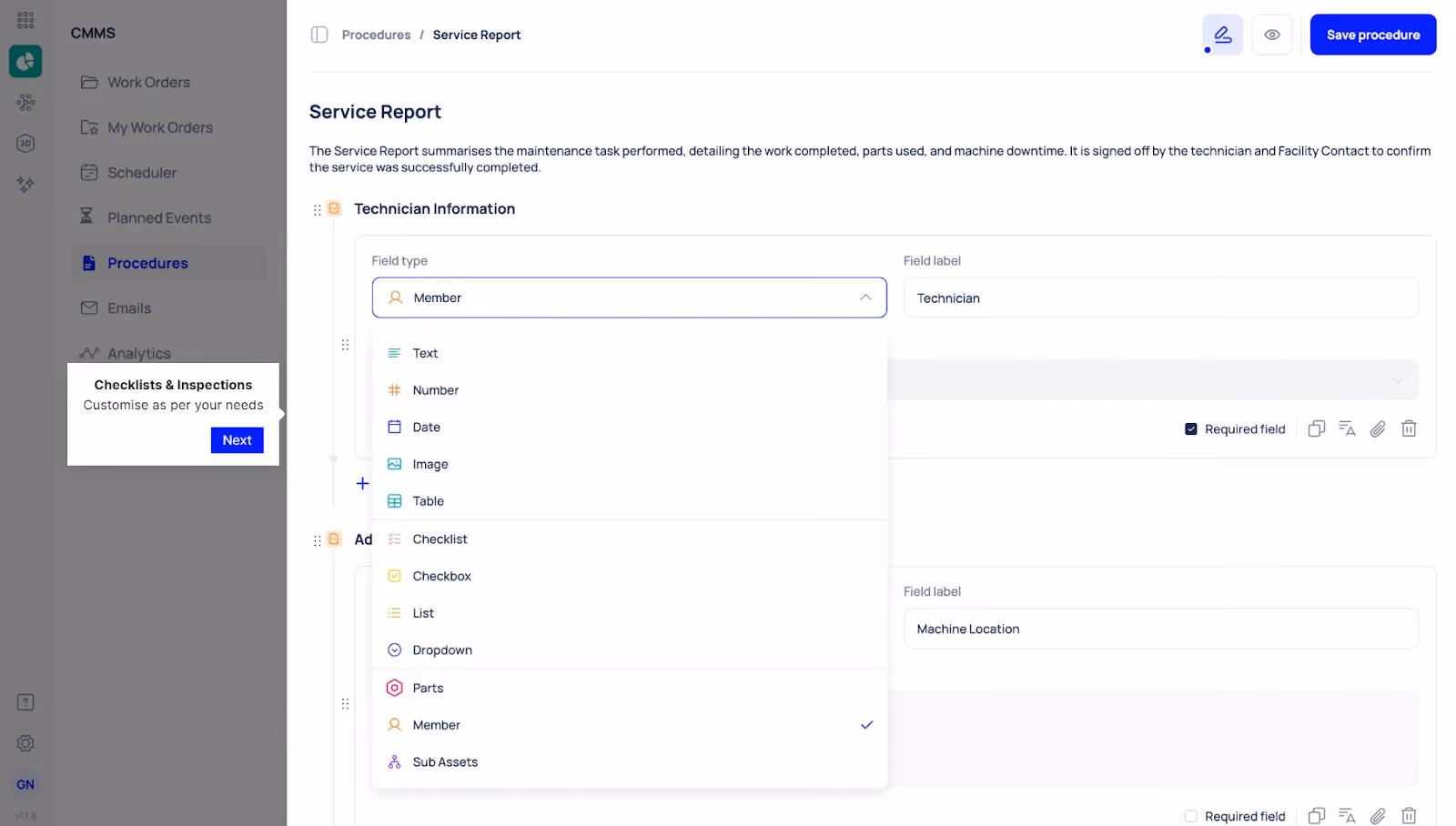Viewport: 1456px width, 826px height.
Task: Open the AI sparkles icon in left rail
Action: 25,184
